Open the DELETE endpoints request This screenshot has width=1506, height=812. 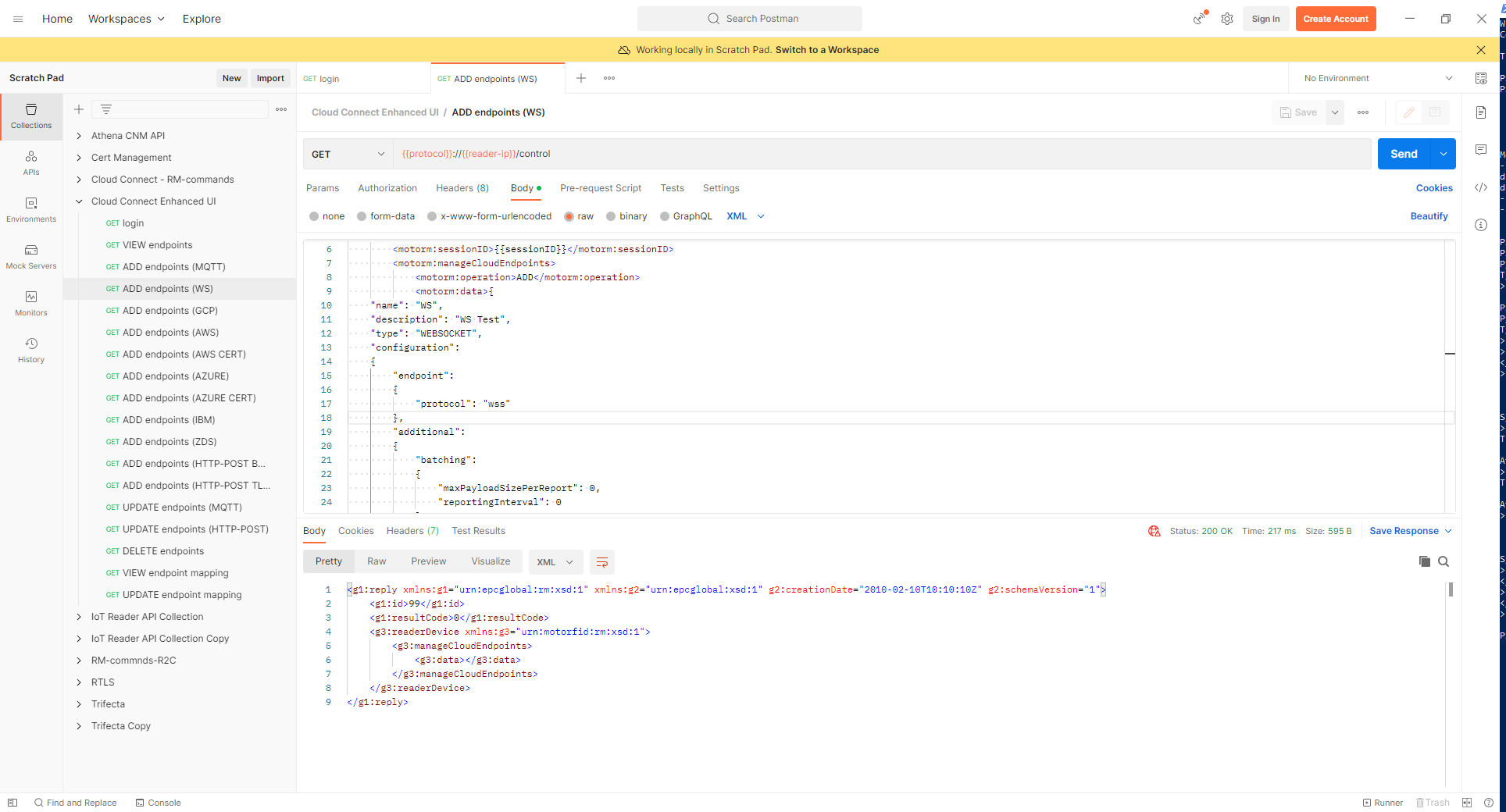[163, 551]
